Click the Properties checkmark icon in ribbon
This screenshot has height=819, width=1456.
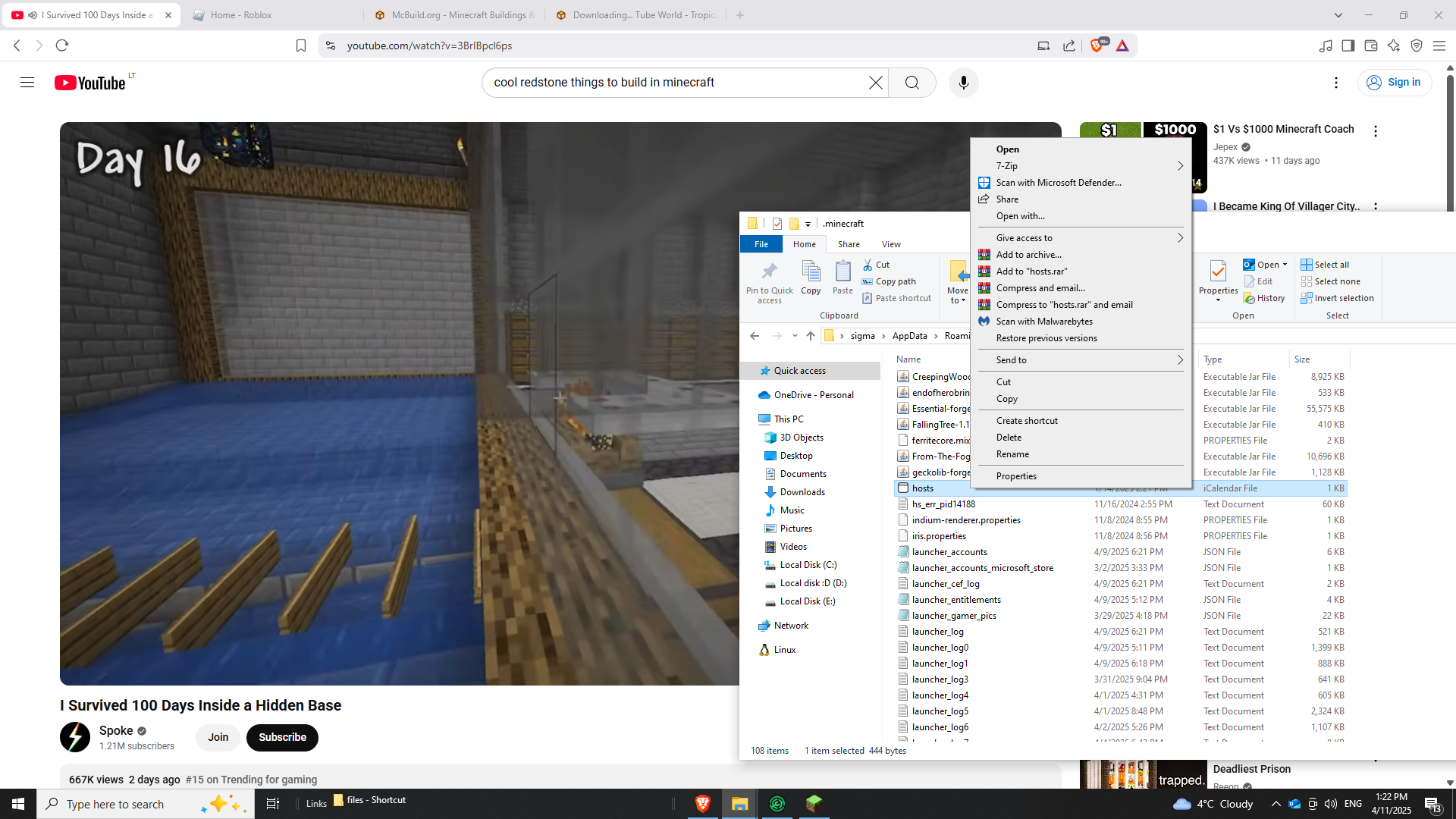[1218, 271]
